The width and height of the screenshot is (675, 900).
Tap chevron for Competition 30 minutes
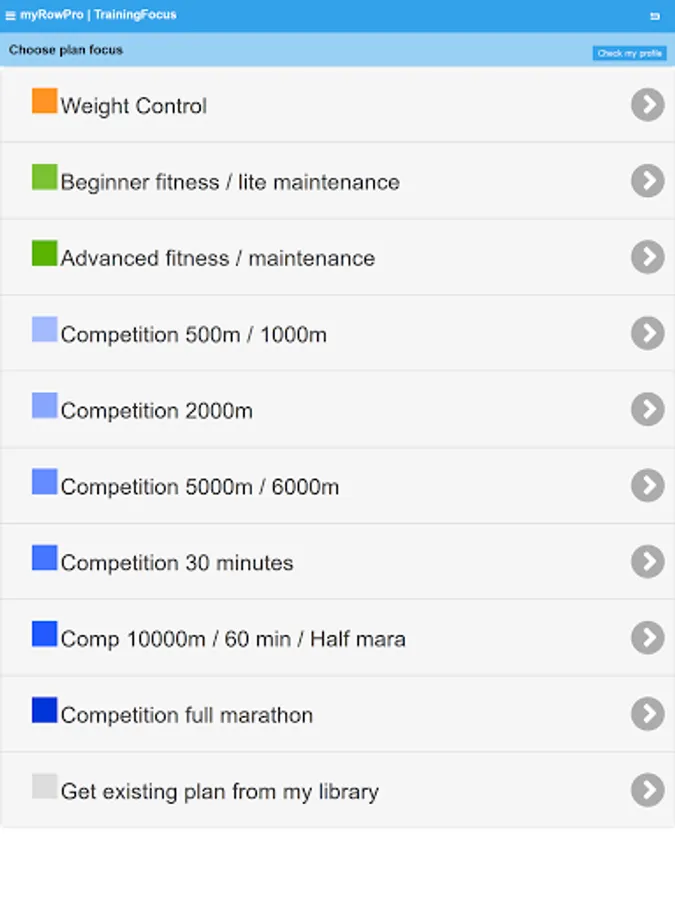647,561
